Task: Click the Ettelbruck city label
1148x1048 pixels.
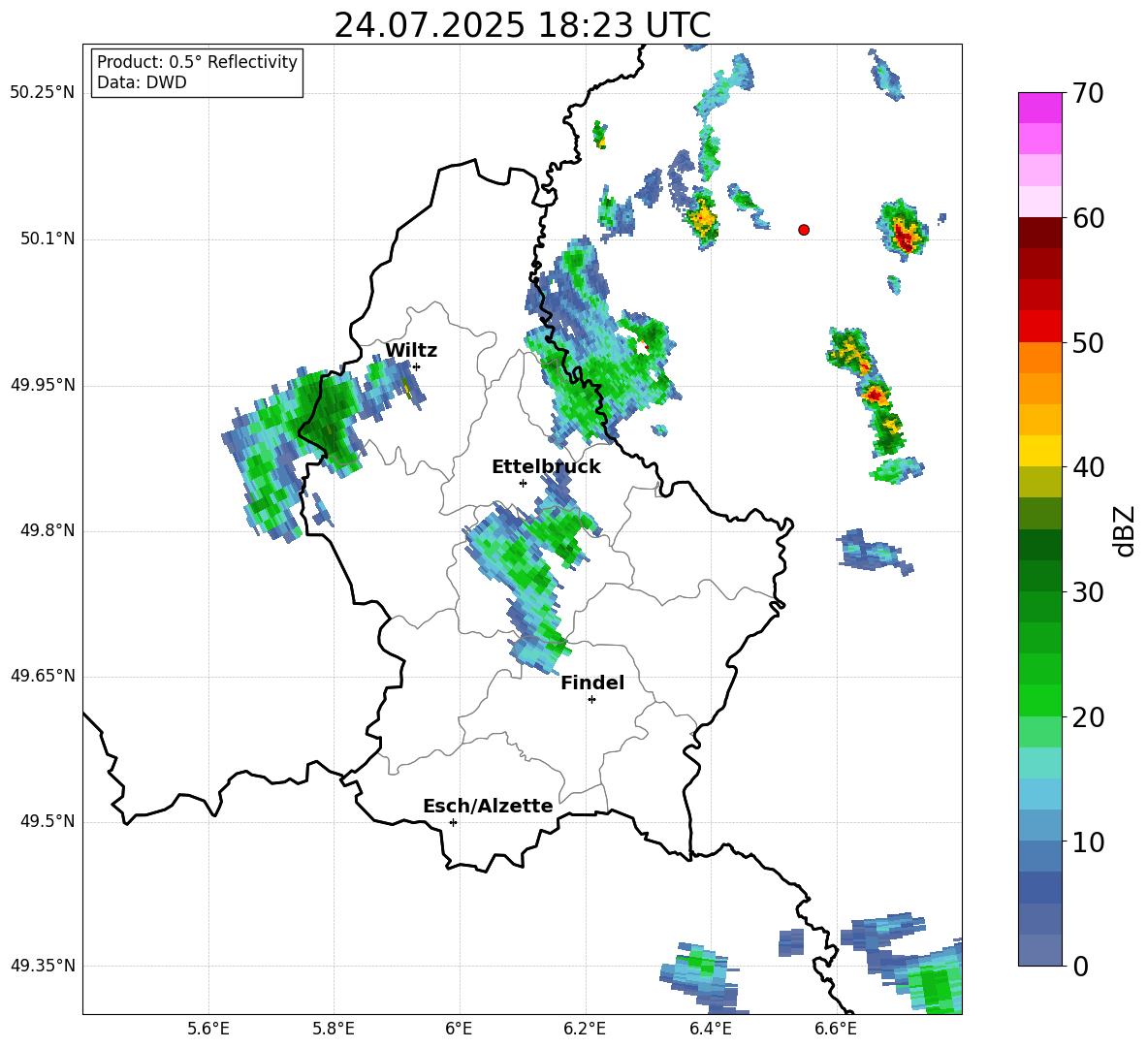Action: [546, 467]
